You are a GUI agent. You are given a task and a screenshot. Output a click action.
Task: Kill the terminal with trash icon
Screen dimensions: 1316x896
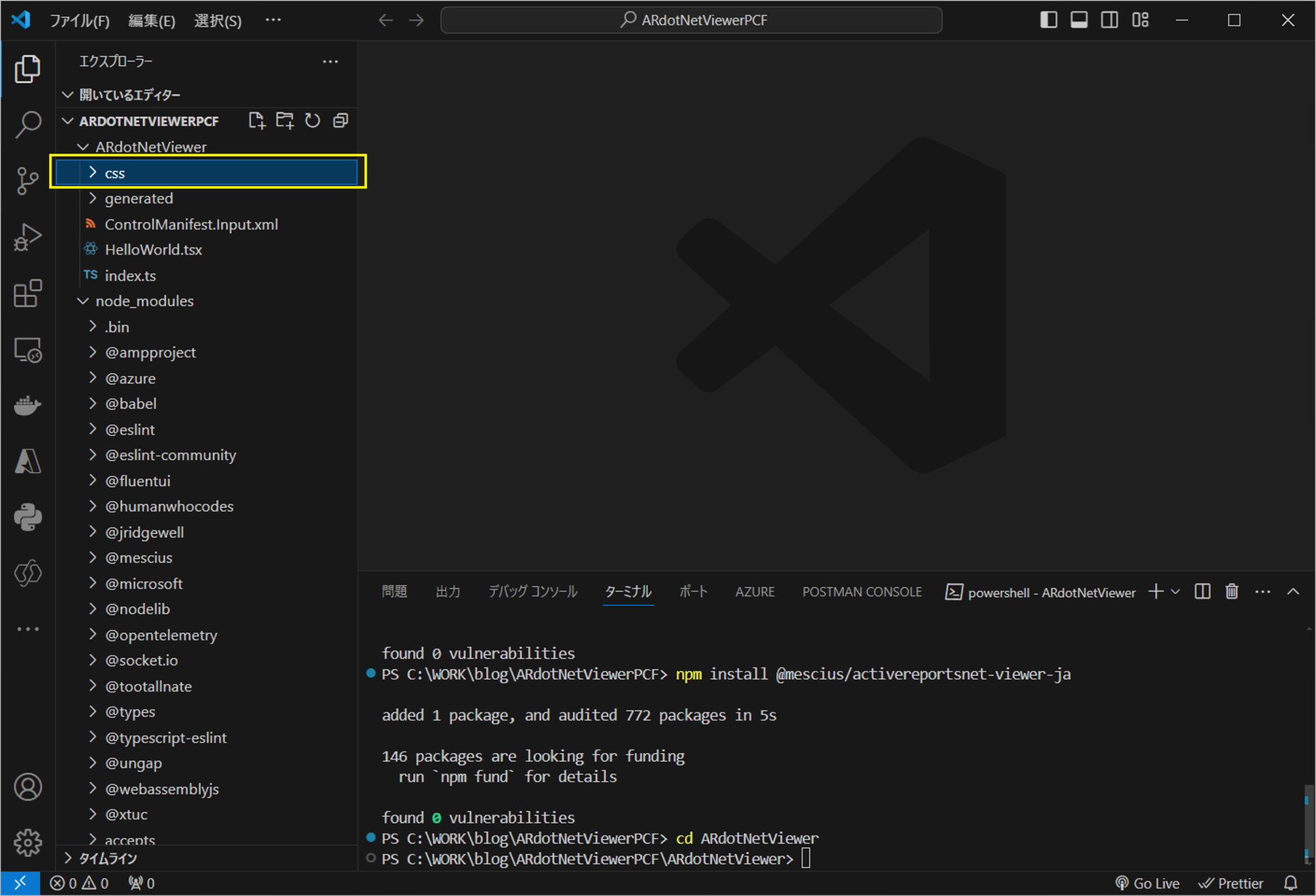tap(1232, 592)
